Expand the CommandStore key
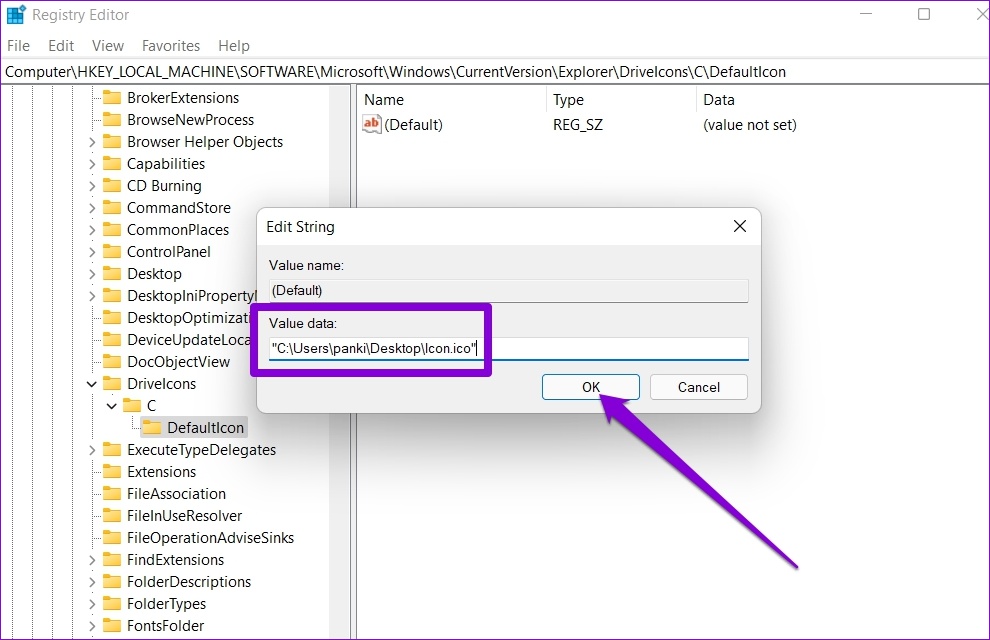 pos(92,208)
